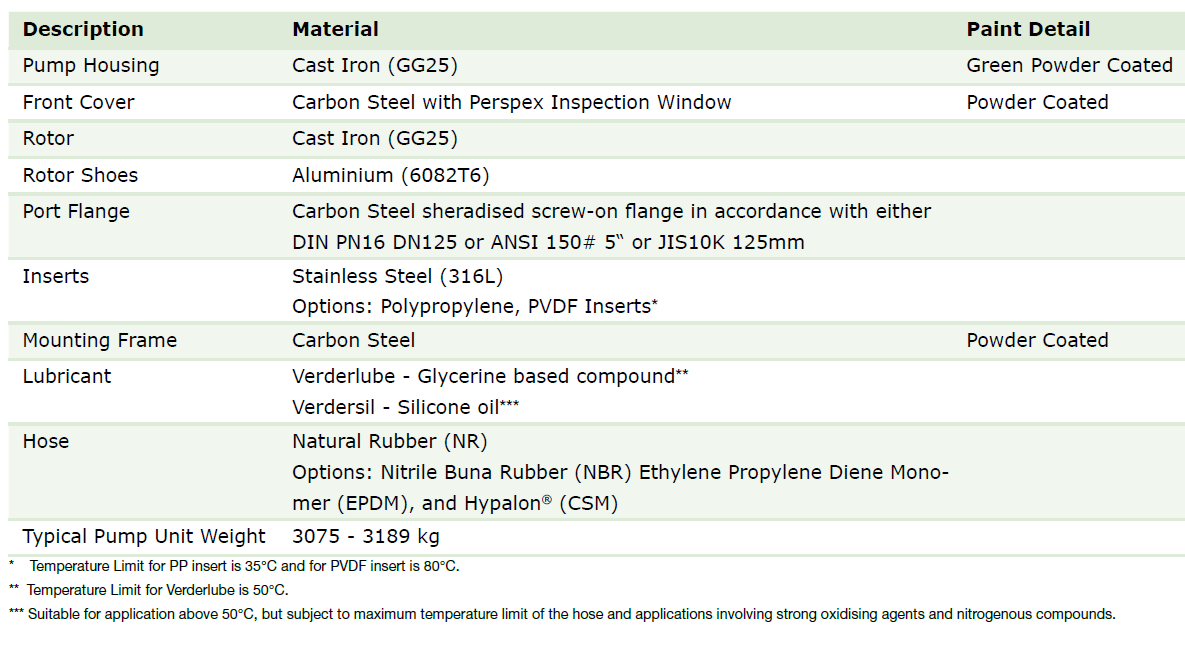Screen dimensions: 1185x646
Task: Click the Green Powder Coated cell
Action: coord(1069,66)
